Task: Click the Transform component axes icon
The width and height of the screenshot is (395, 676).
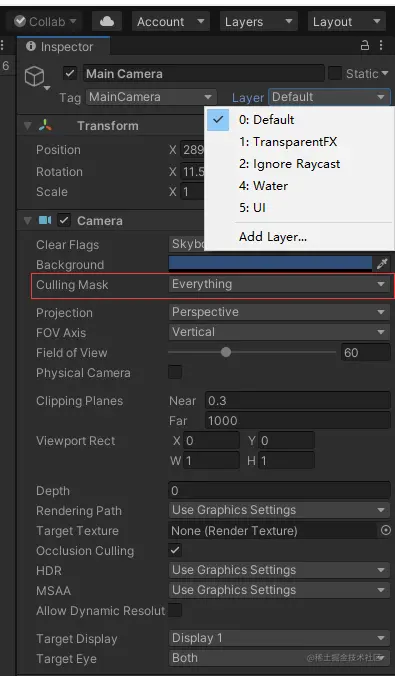Action: 45,125
